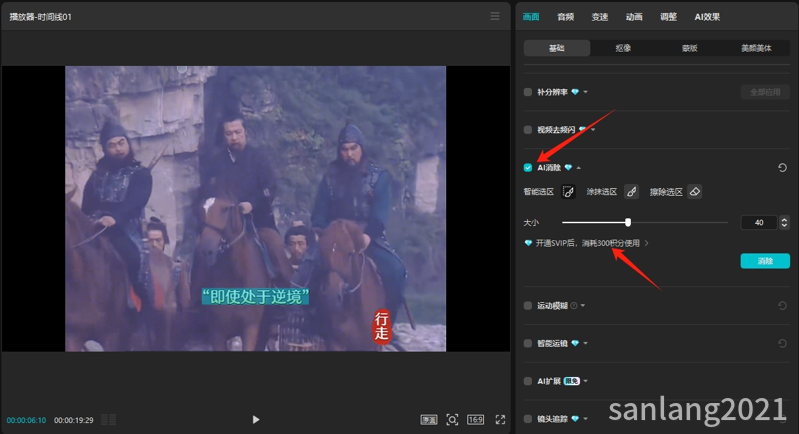This screenshot has width=799, height=434.
Task: Open the player panel hamburger menu
Action: (495, 16)
